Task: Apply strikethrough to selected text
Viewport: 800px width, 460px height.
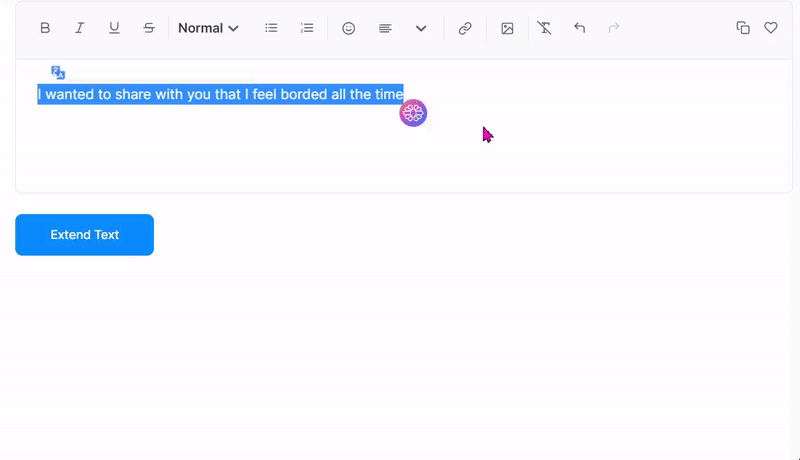Action: (x=149, y=28)
